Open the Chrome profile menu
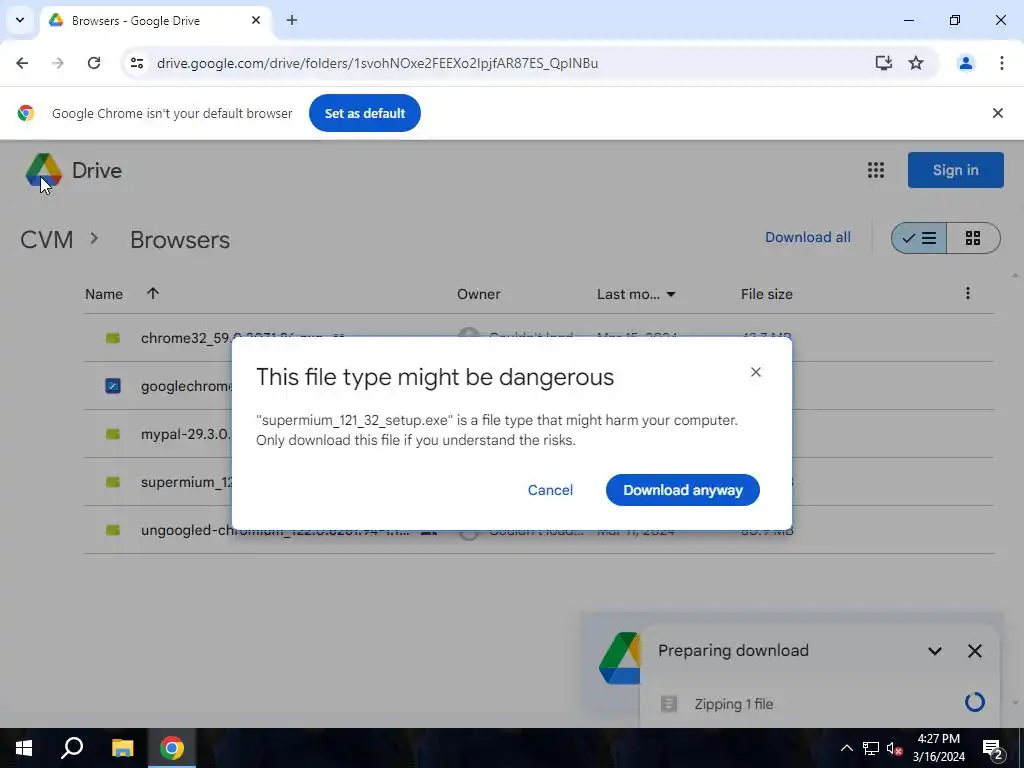This screenshot has width=1024, height=768. 966,63
